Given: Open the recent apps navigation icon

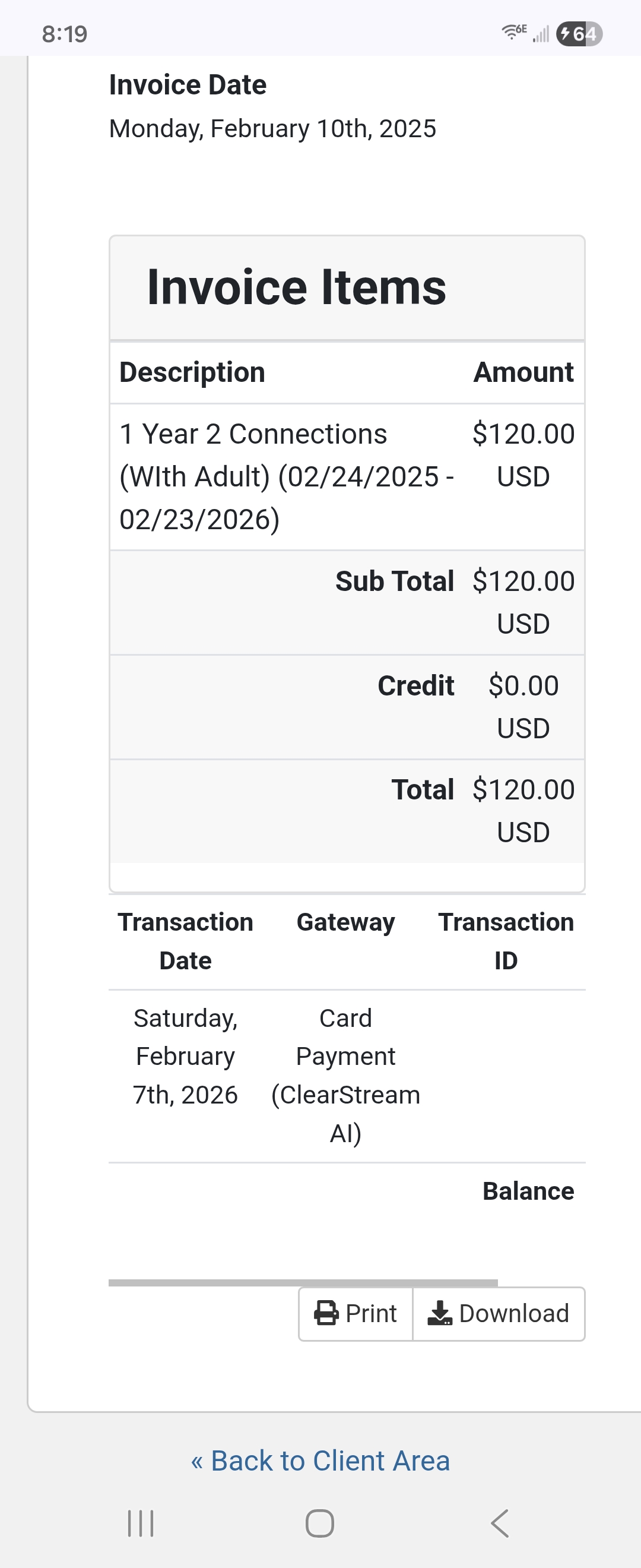Looking at the screenshot, I should (141, 1523).
